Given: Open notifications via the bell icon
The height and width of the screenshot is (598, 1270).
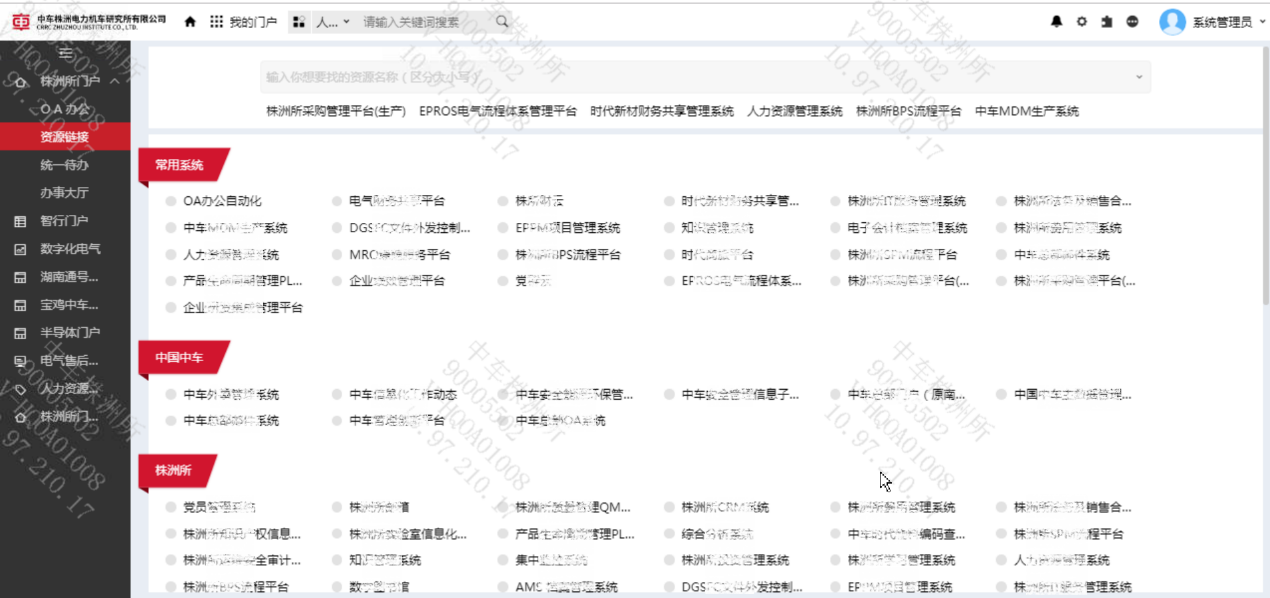Looking at the screenshot, I should click(x=1057, y=21).
